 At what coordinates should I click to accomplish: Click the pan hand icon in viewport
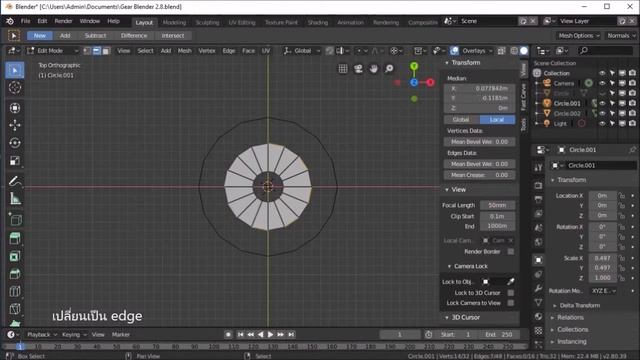point(374,69)
